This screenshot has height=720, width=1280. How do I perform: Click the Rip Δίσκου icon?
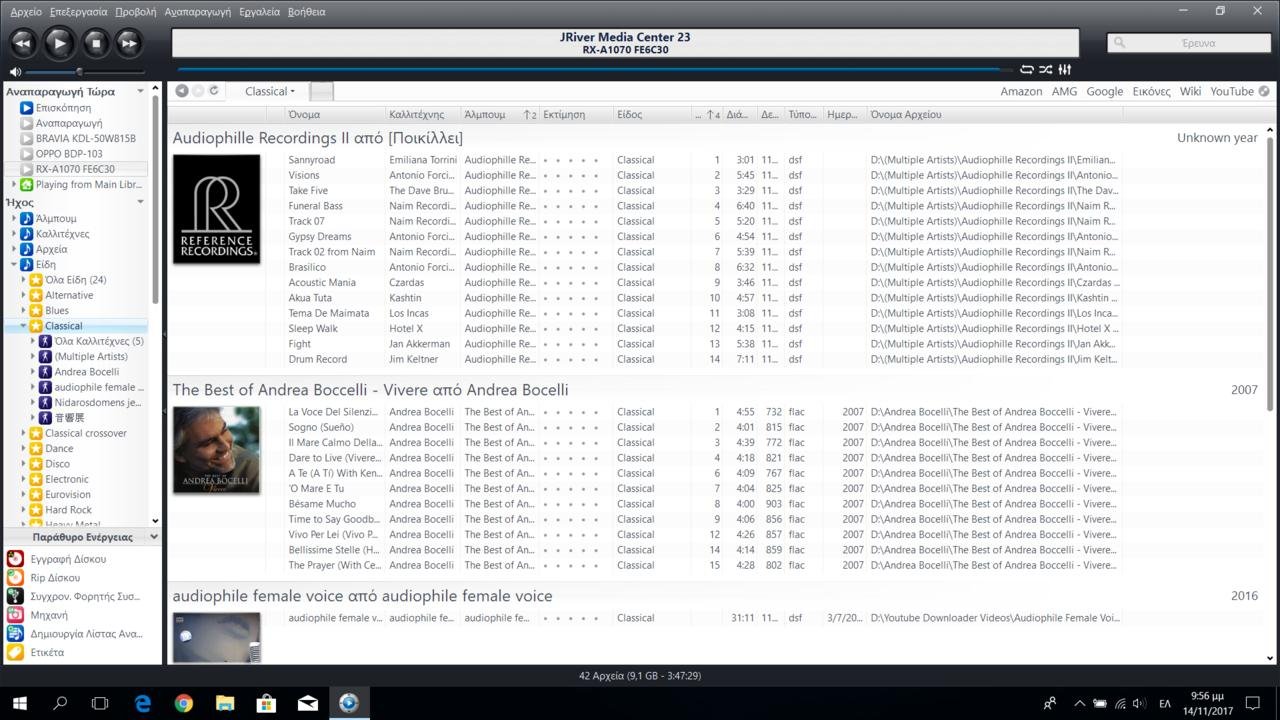point(15,578)
